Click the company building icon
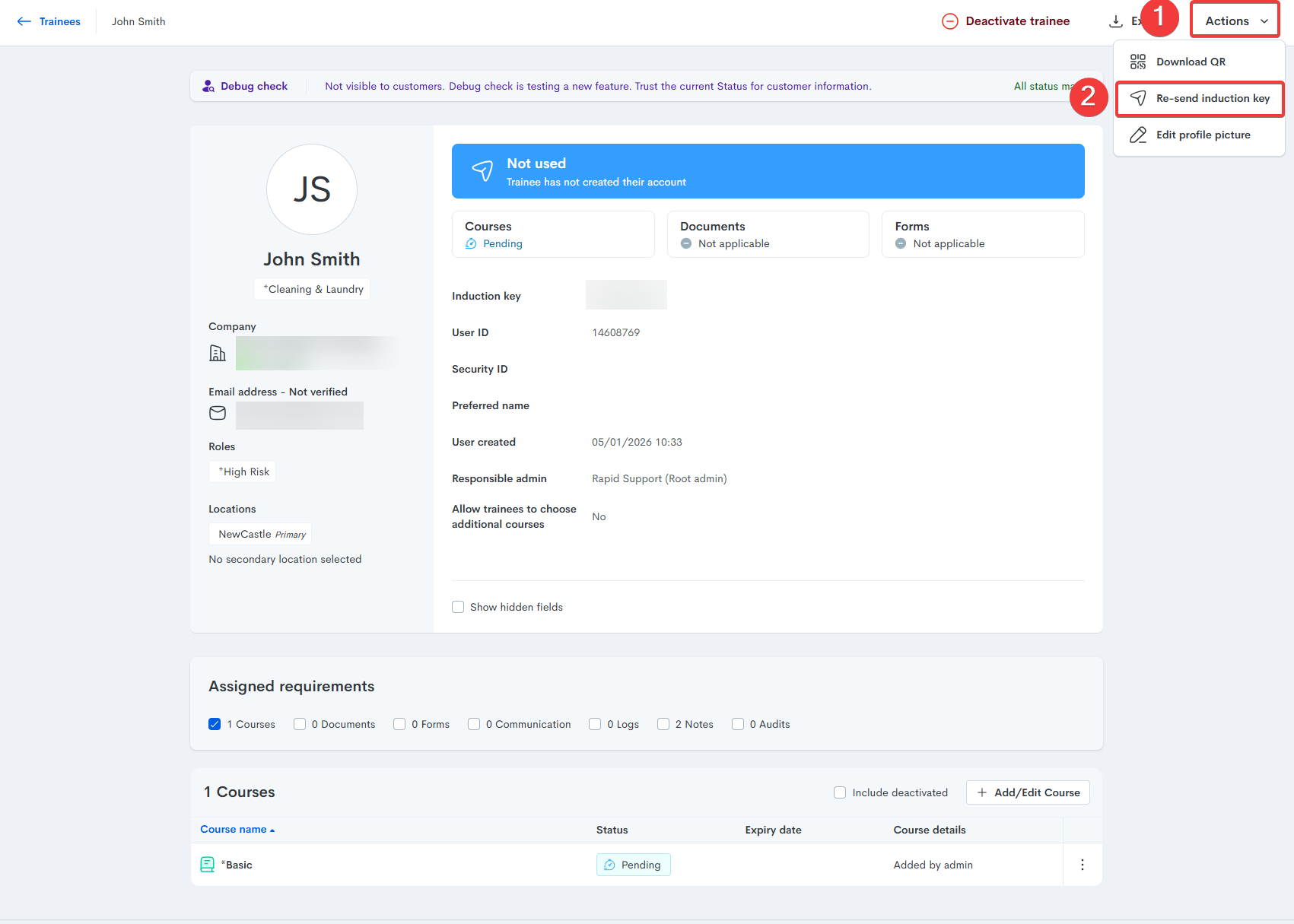The width and height of the screenshot is (1294, 924). 218,353
